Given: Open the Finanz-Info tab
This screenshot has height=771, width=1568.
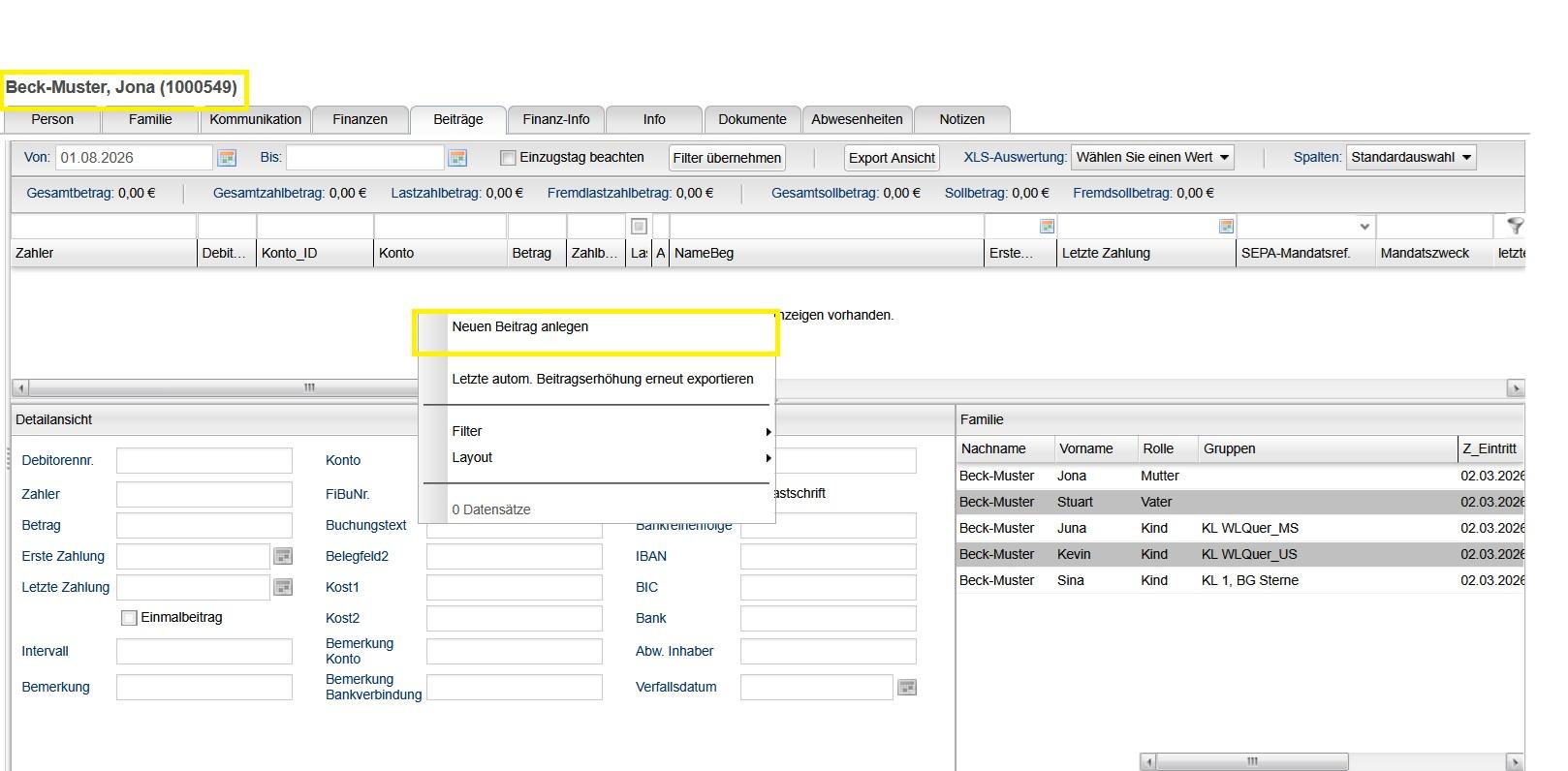Looking at the screenshot, I should coord(556,119).
